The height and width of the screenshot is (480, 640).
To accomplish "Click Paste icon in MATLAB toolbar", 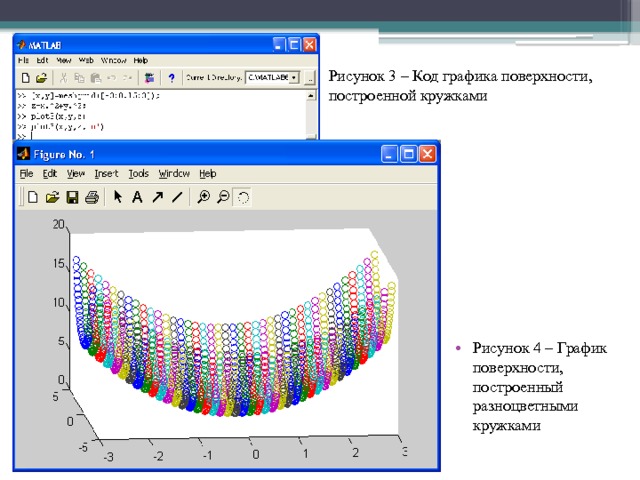I will click(96, 77).
